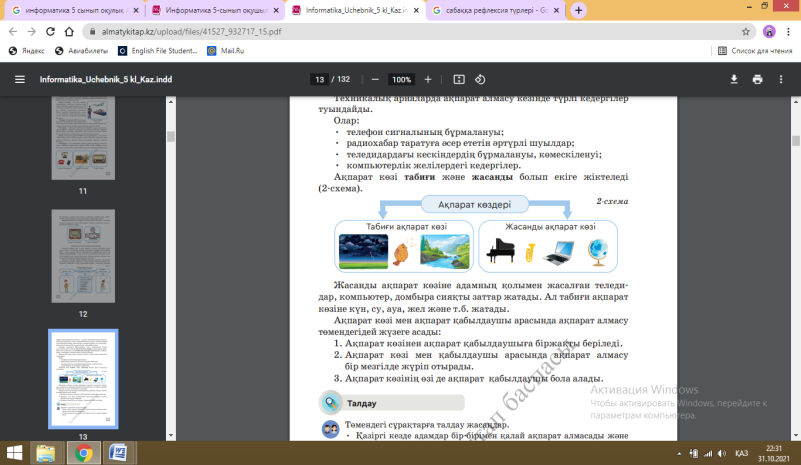Open the network signal tray icon

[708, 453]
